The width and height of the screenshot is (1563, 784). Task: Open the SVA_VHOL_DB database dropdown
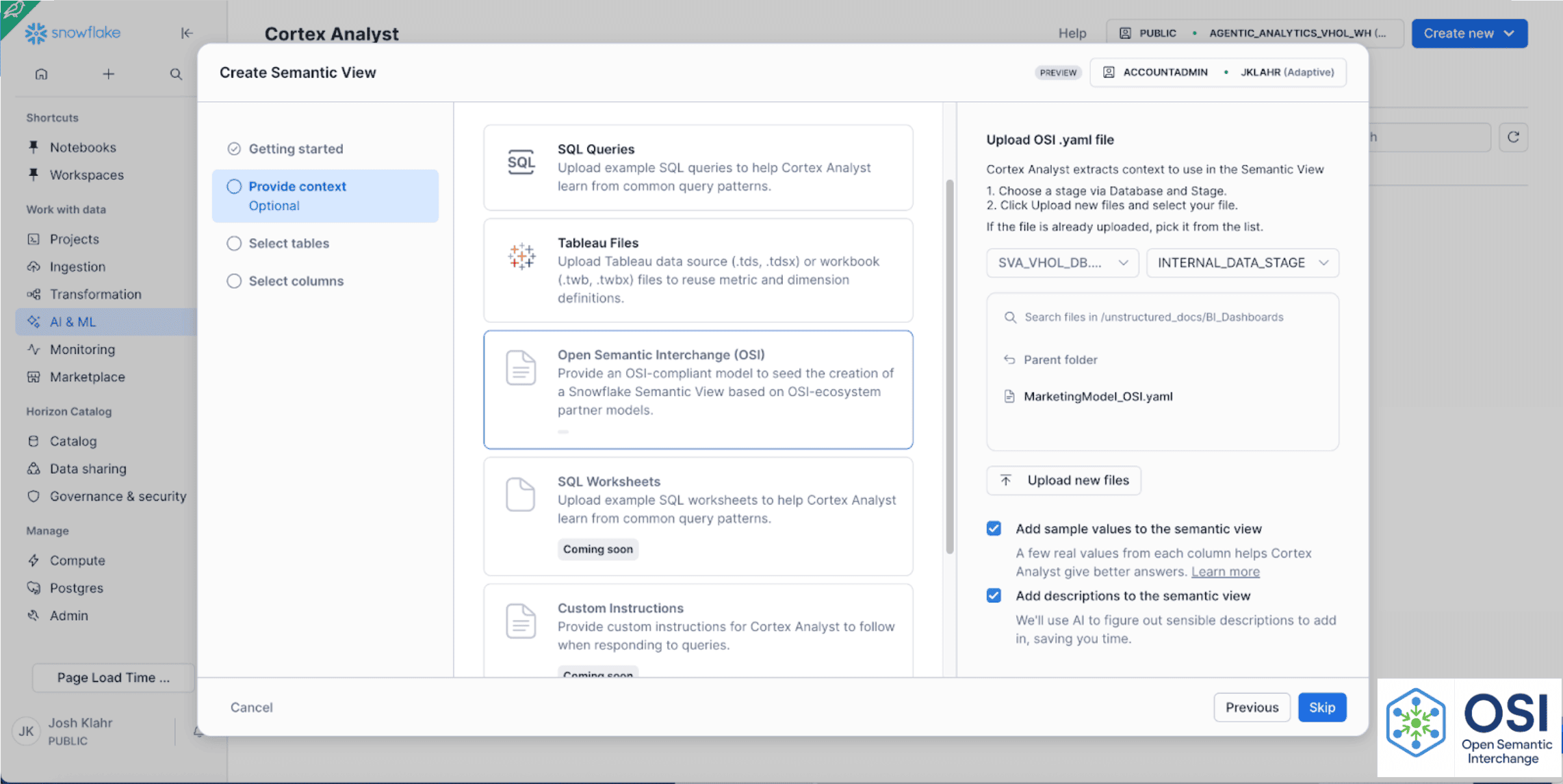pyautogui.click(x=1061, y=263)
